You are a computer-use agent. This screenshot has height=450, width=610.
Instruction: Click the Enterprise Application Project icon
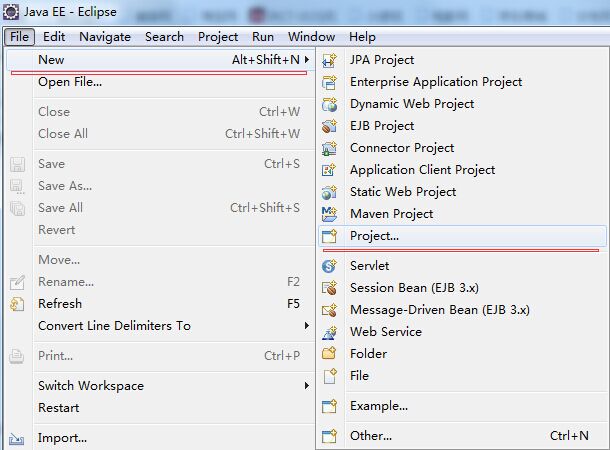click(330, 82)
